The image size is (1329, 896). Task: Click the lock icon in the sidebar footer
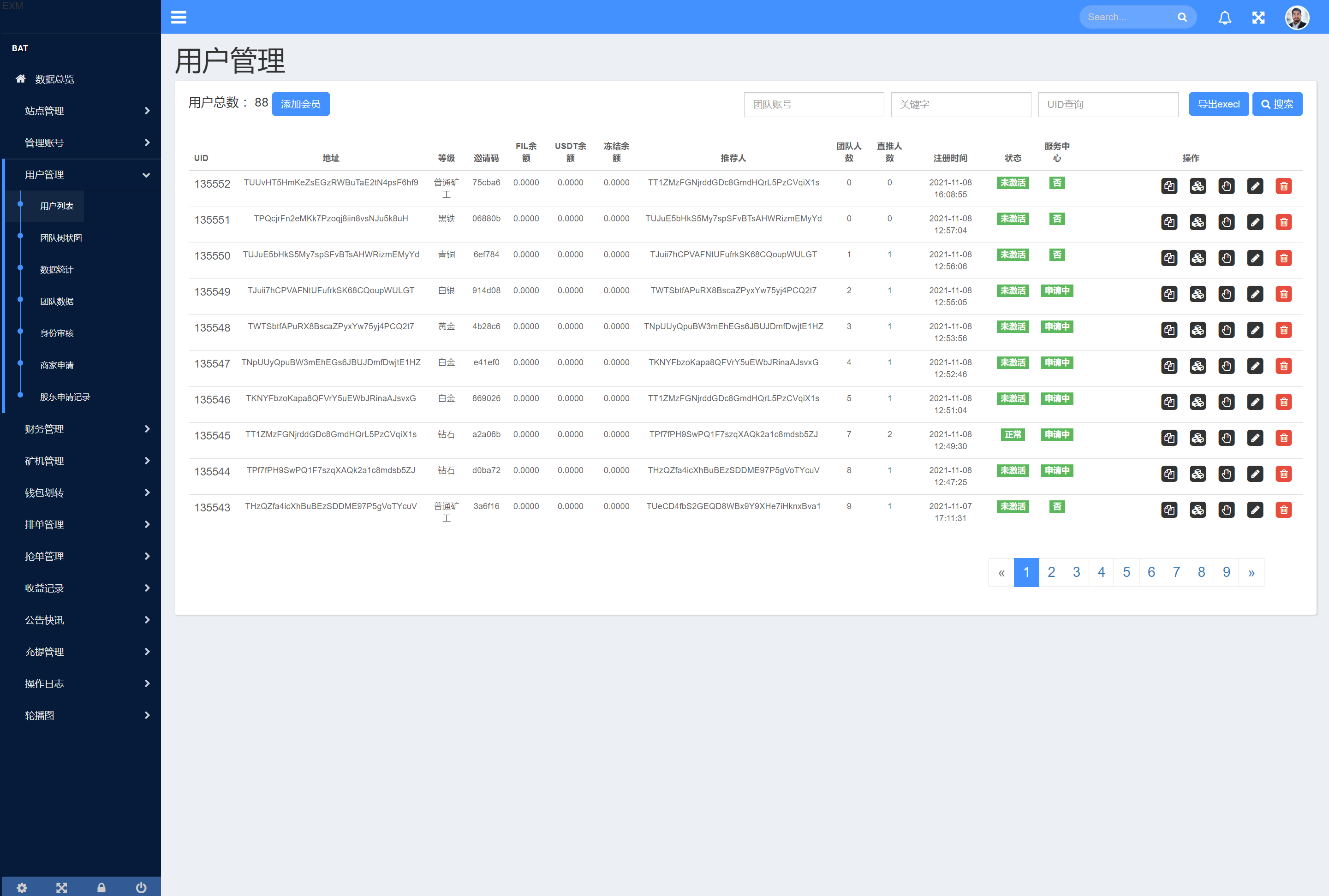point(101,887)
